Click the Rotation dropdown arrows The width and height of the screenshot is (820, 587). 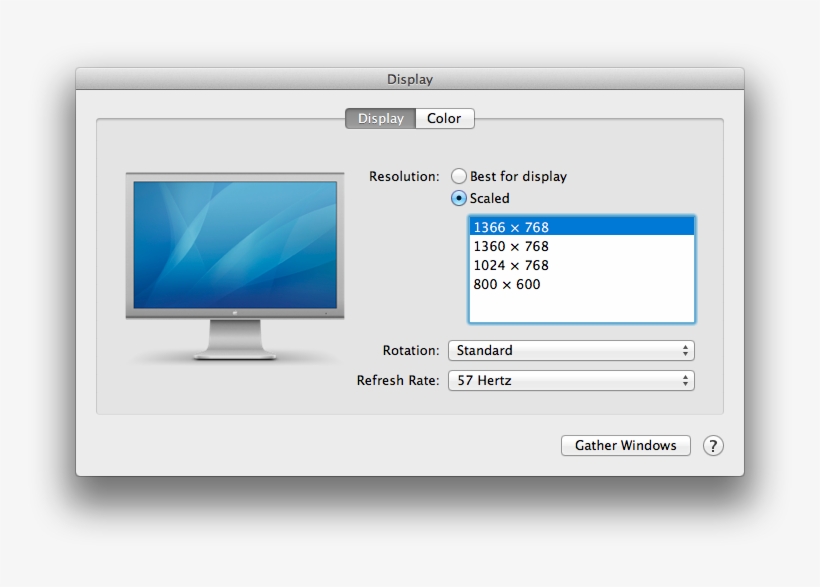pyautogui.click(x=684, y=350)
